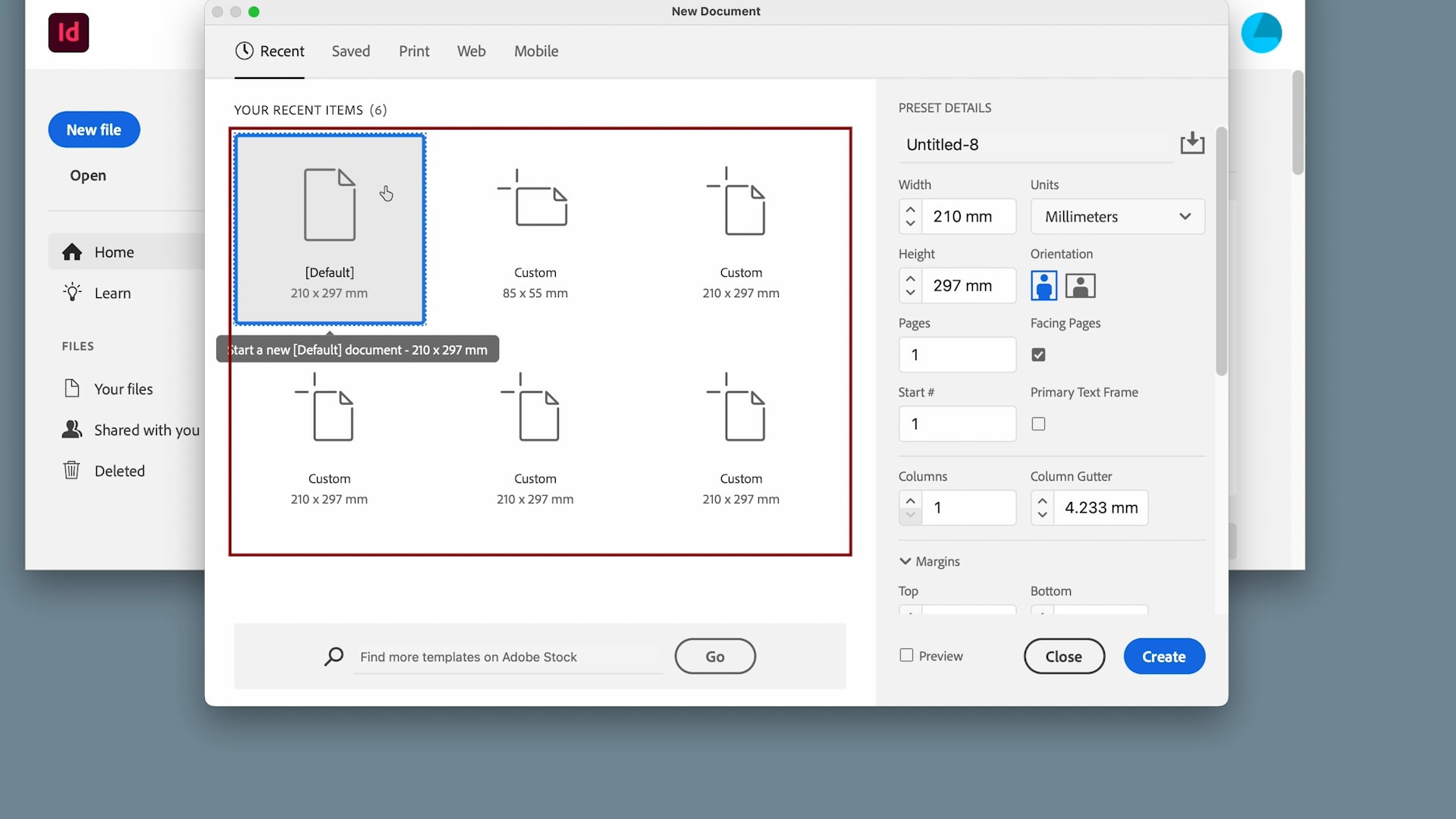1456x819 pixels.
Task: Open the Deleted files section
Action: (119, 470)
